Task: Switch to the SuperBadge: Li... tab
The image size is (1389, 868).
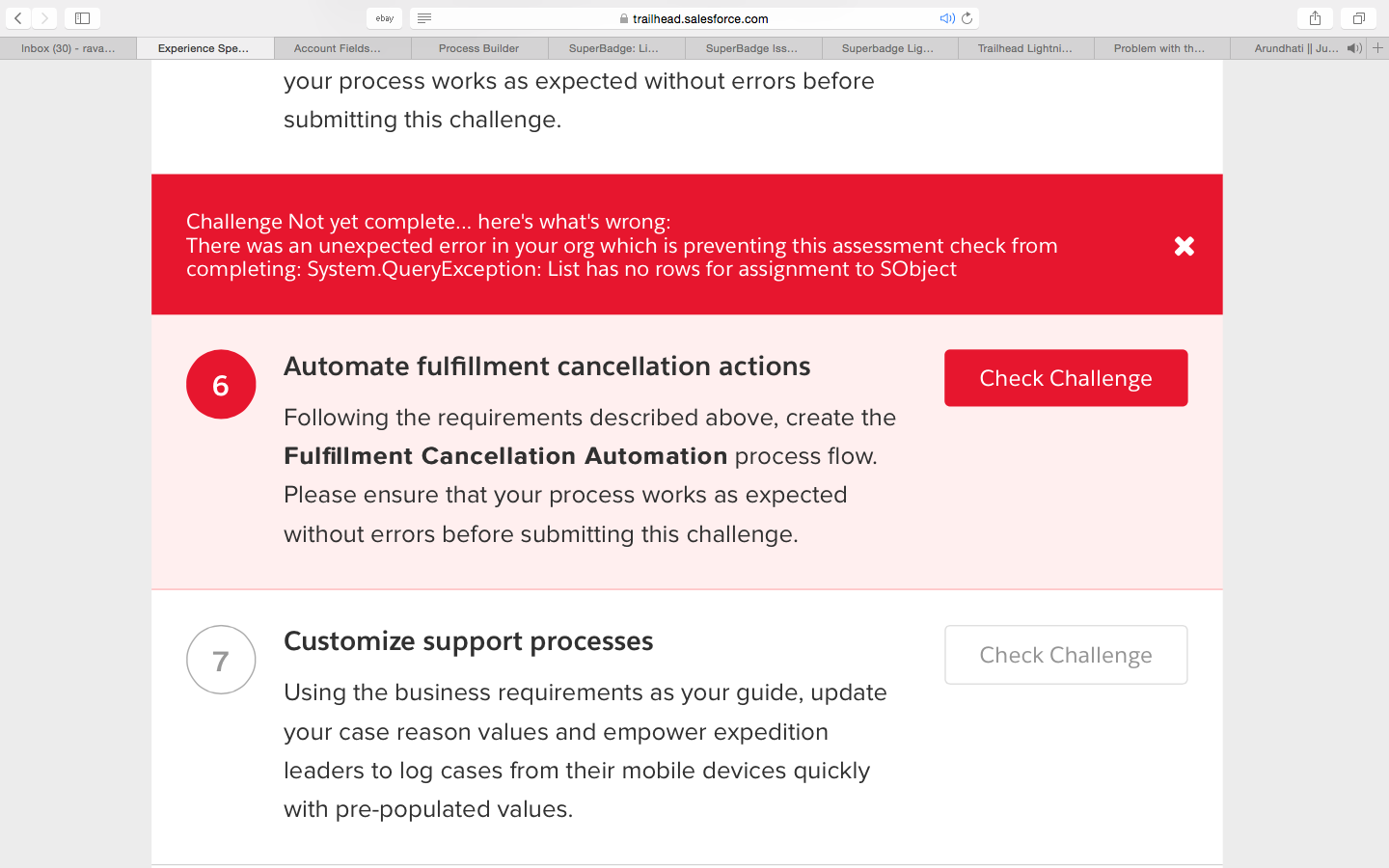Action: tap(616, 48)
